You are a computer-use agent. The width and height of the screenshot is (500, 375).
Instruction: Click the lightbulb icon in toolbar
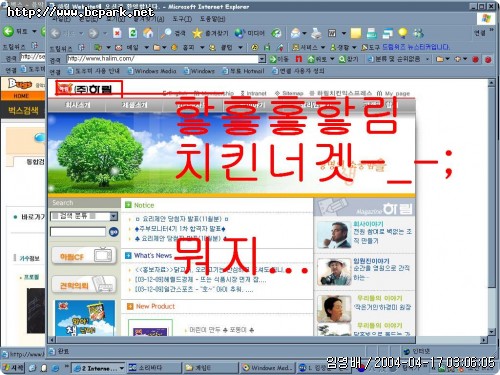(x=403, y=33)
